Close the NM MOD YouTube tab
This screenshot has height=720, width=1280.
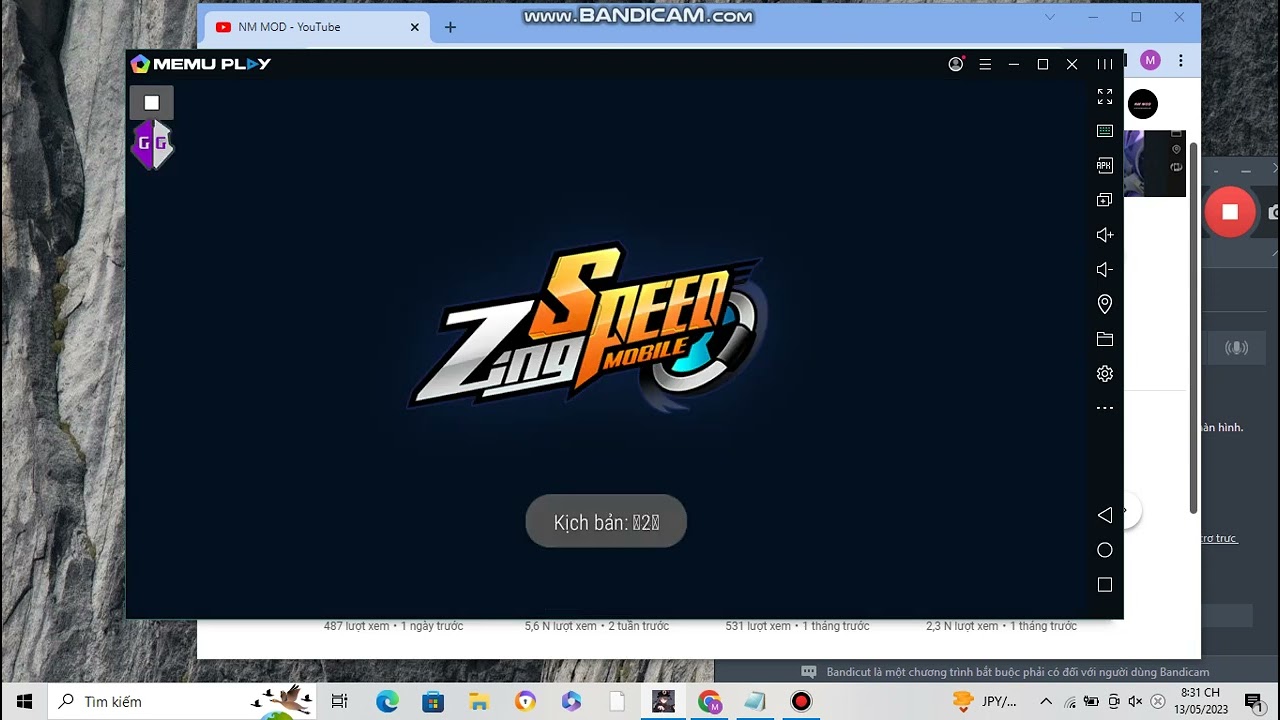(415, 27)
